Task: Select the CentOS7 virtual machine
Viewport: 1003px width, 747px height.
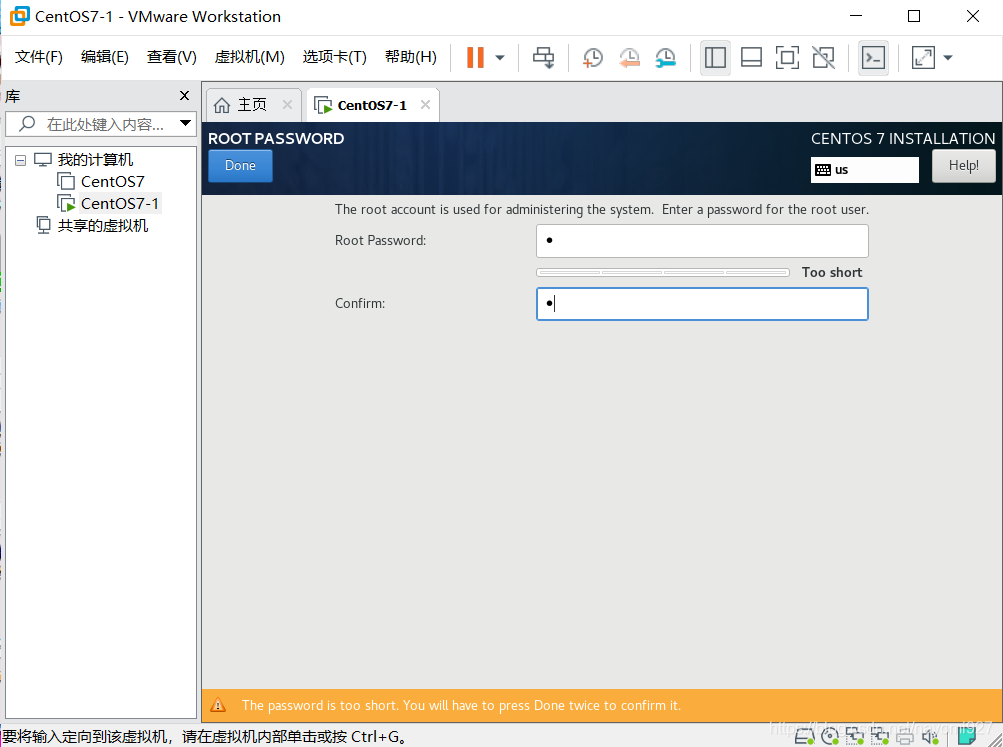Action: 113,182
